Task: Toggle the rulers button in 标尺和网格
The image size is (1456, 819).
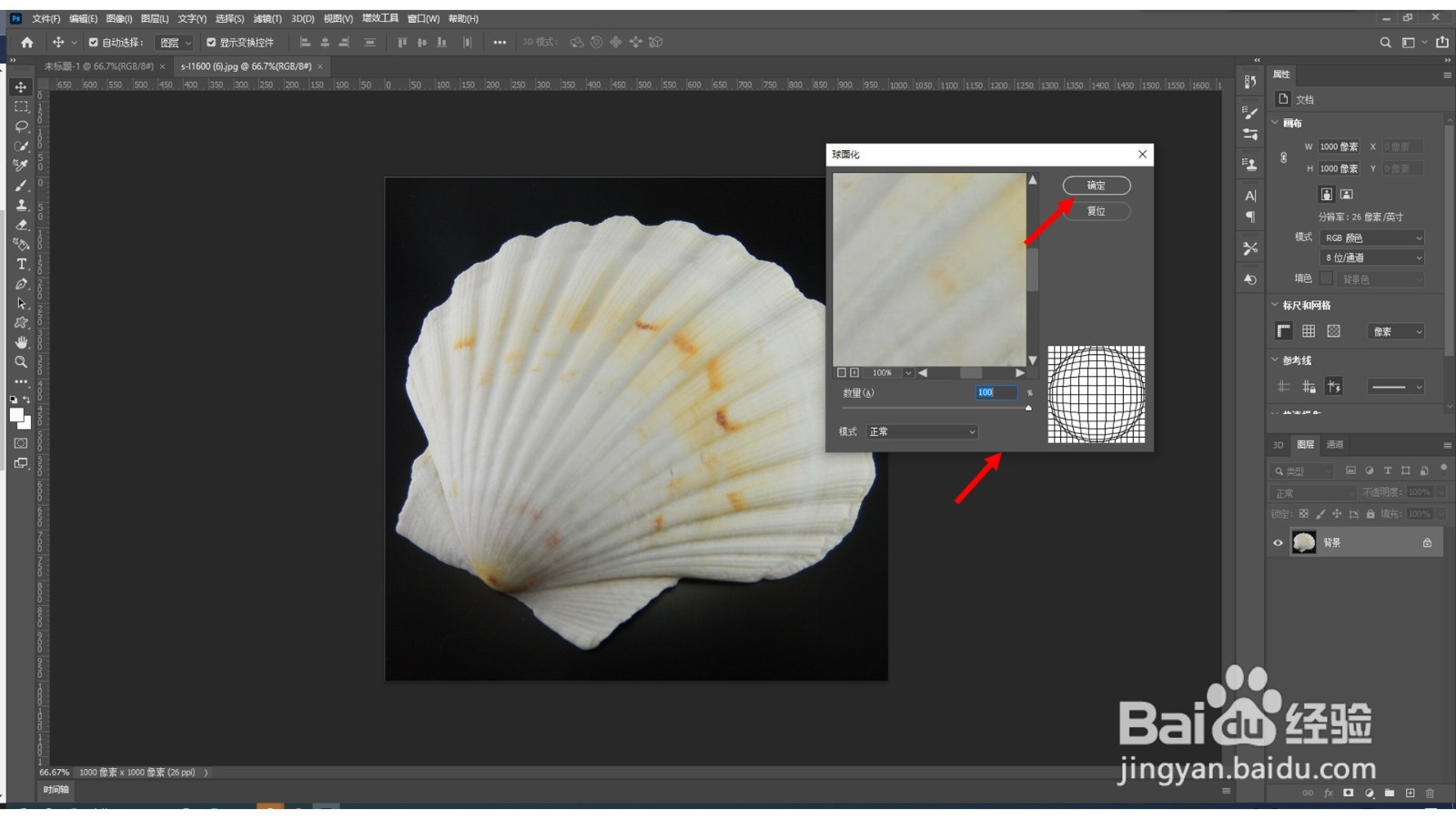Action: click(x=1284, y=331)
